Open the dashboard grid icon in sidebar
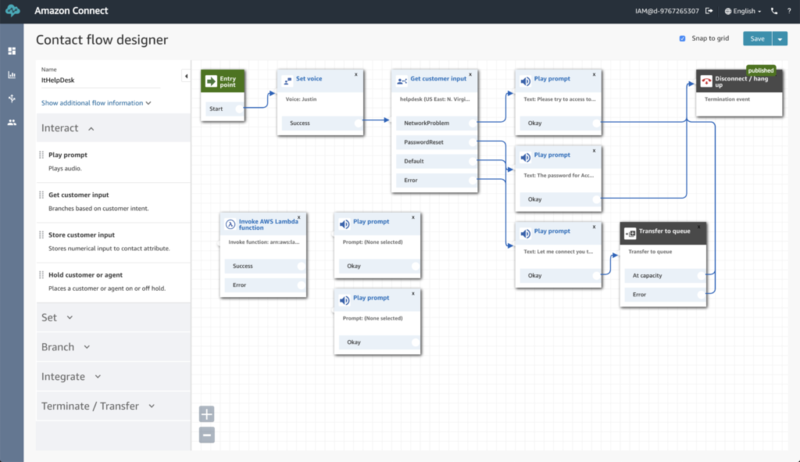This screenshot has height=462, width=800. (x=12, y=51)
